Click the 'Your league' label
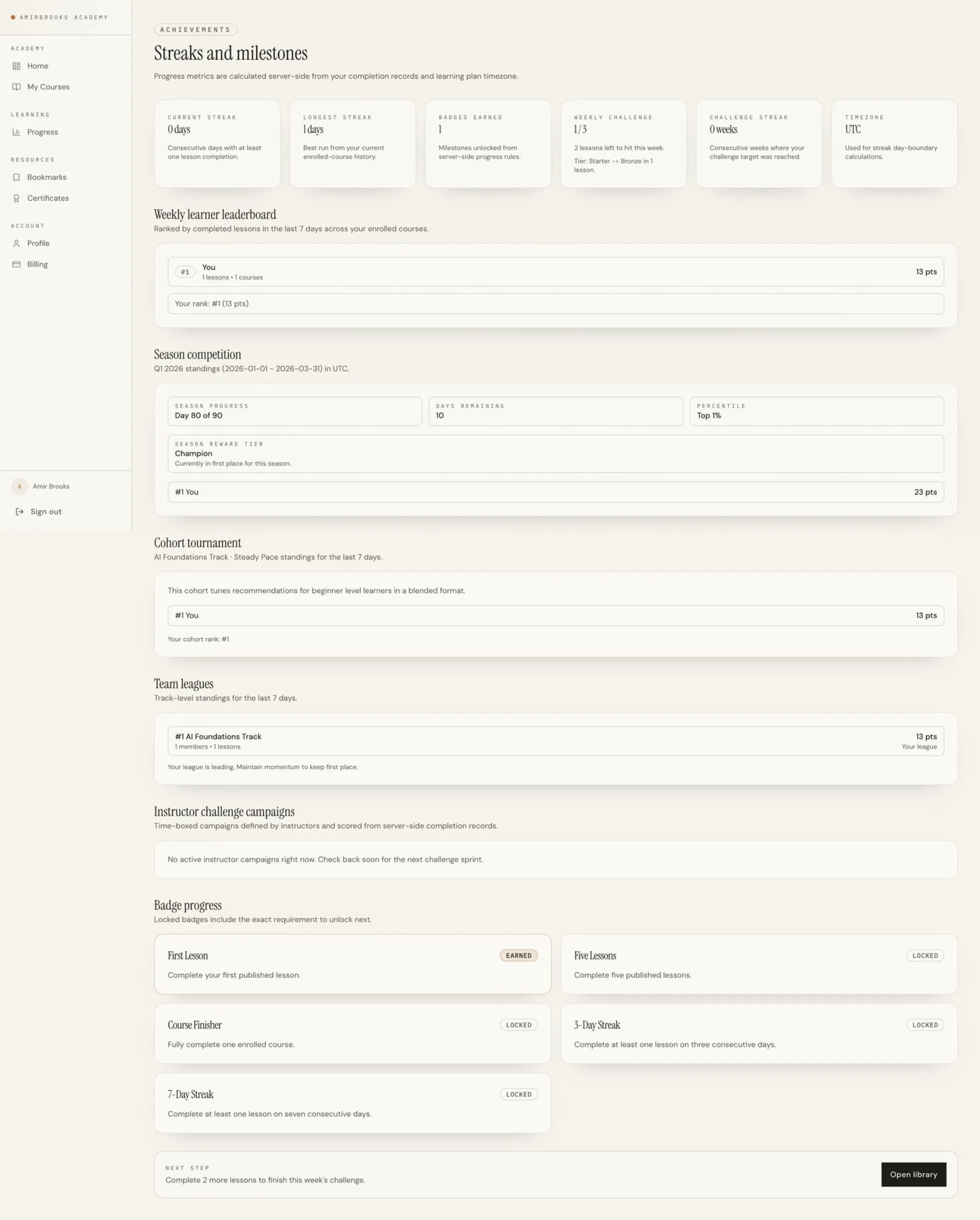This screenshot has height=1220, width=980. (x=919, y=746)
